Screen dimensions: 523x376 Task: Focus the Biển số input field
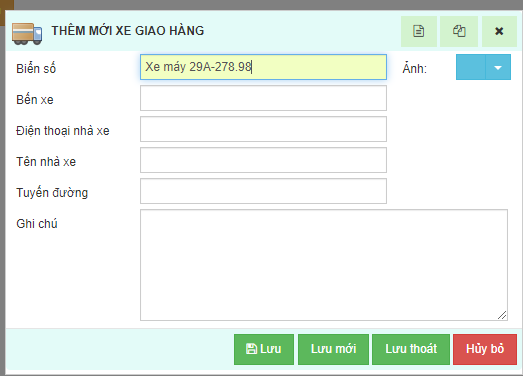pyautogui.click(x=263, y=67)
